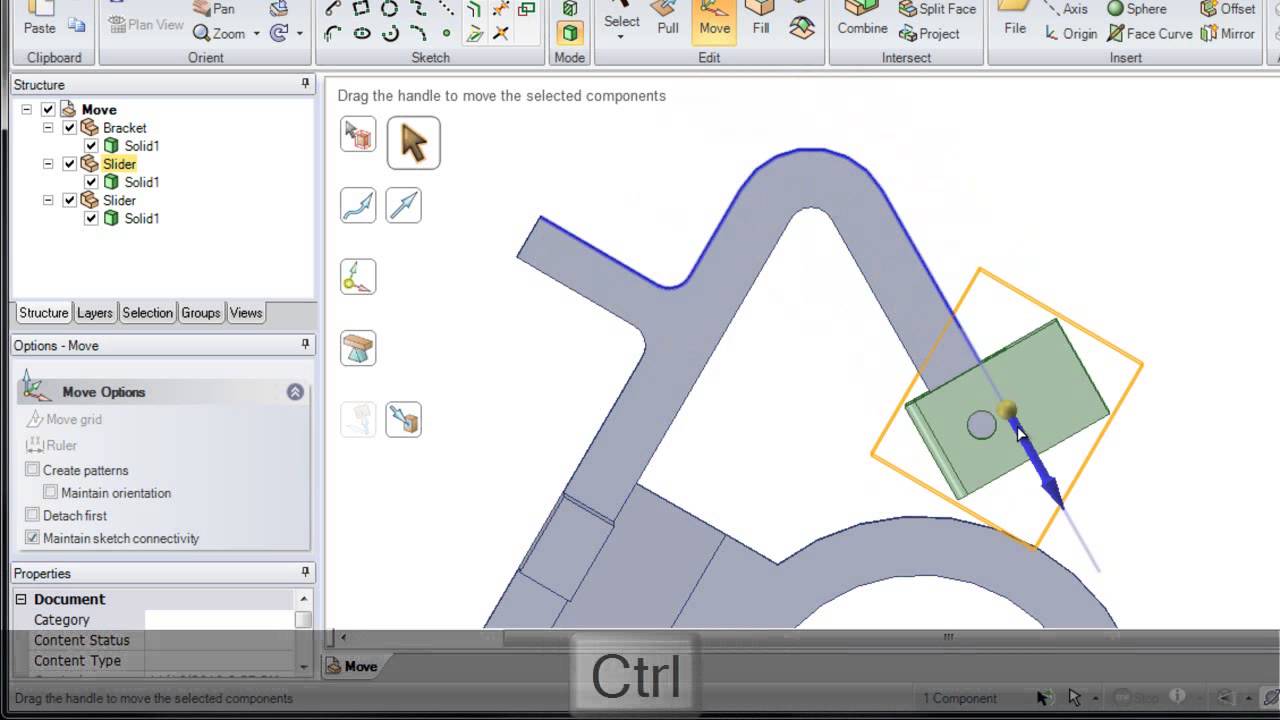Image resolution: width=1280 pixels, height=720 pixels.
Task: Click the Mirror tool
Action: [x=1227, y=34]
